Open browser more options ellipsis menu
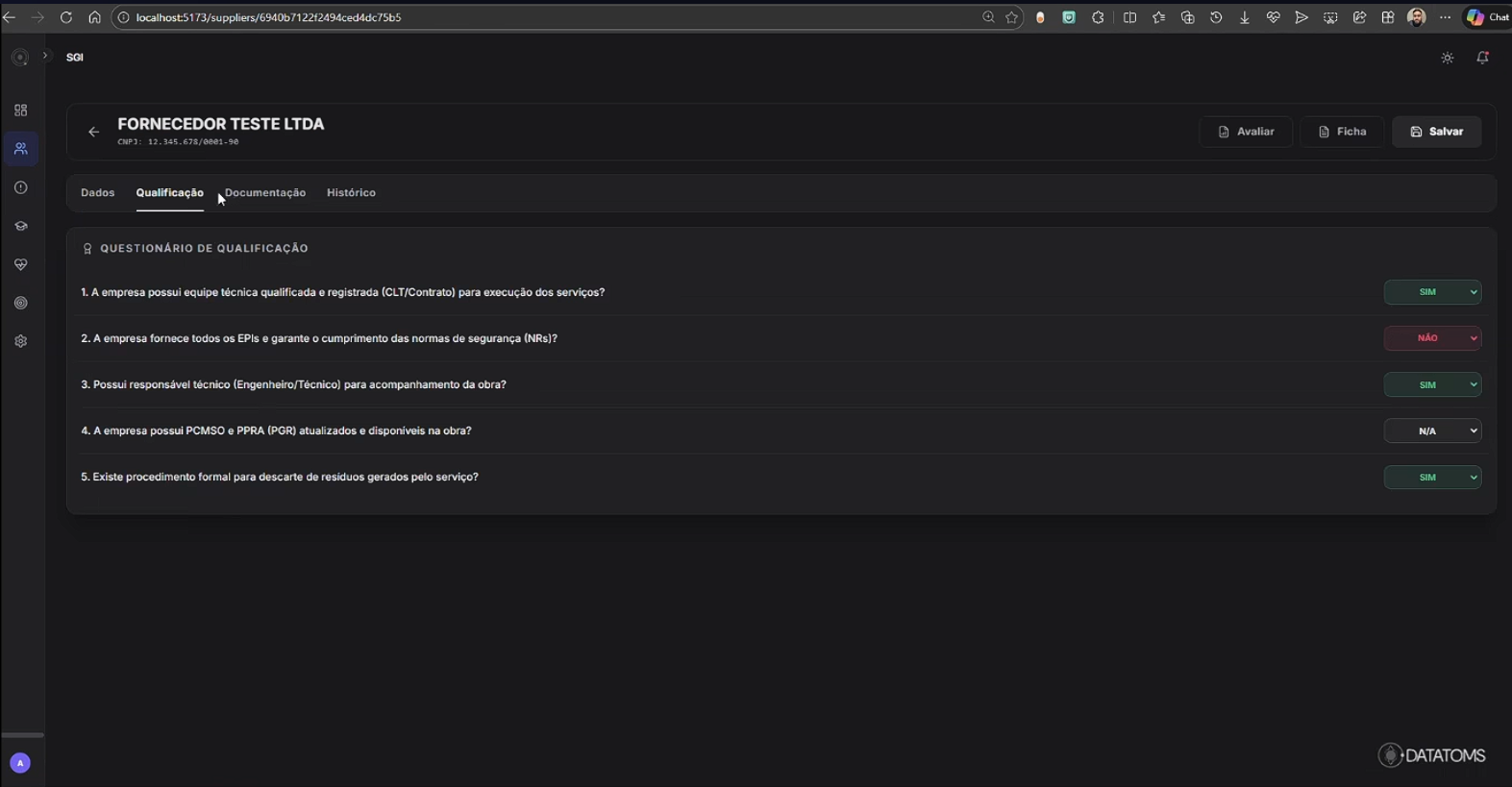The image size is (1512, 787). (1445, 17)
